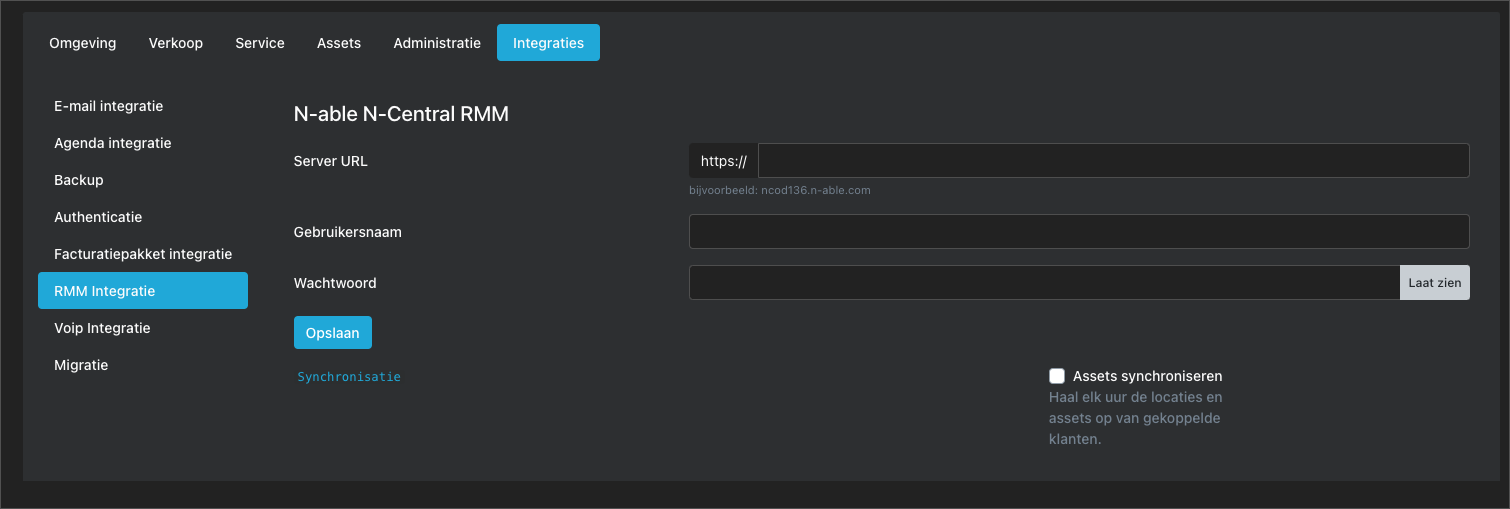This screenshot has width=1510, height=509.
Task: Click the Wachtwoord label
Action: pyautogui.click(x=335, y=283)
